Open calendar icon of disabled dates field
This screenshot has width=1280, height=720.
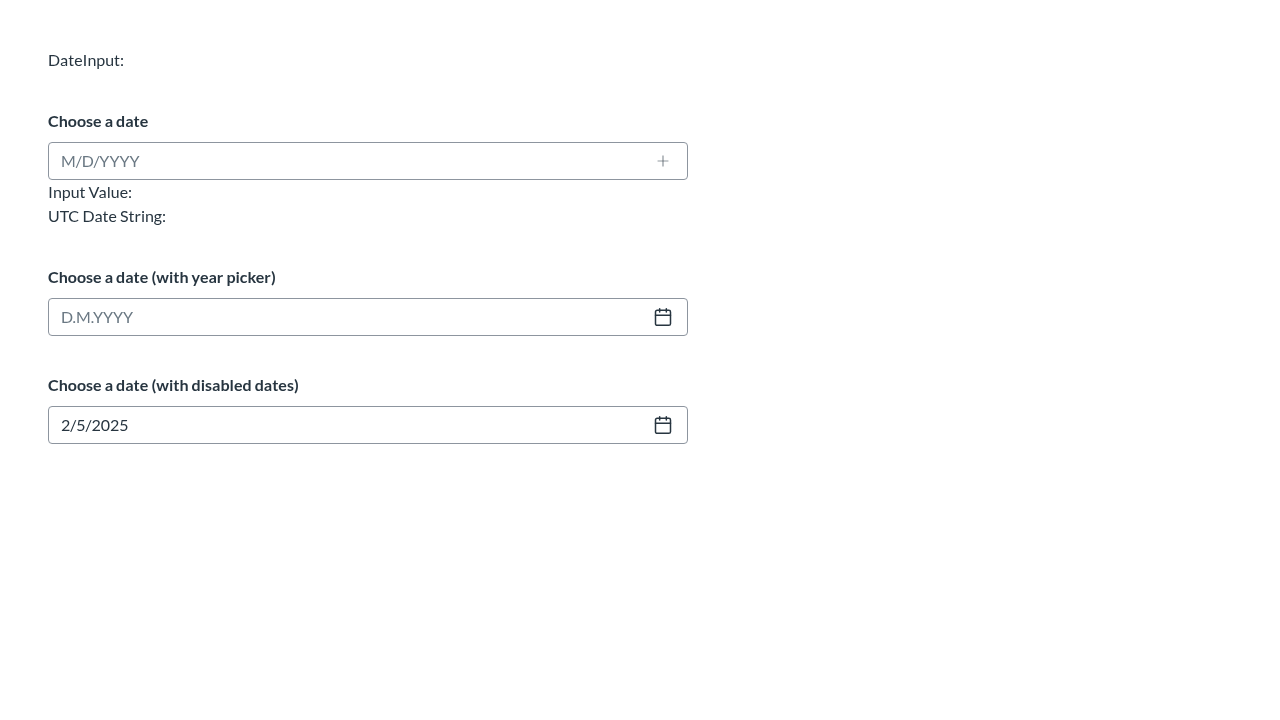pos(663,425)
